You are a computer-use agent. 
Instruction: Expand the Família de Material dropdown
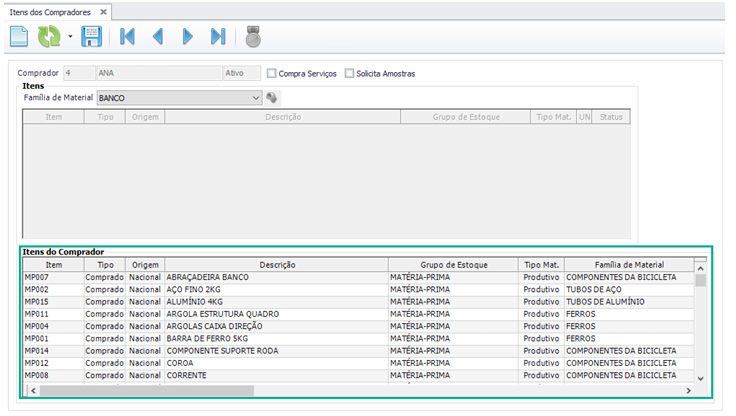(256, 98)
